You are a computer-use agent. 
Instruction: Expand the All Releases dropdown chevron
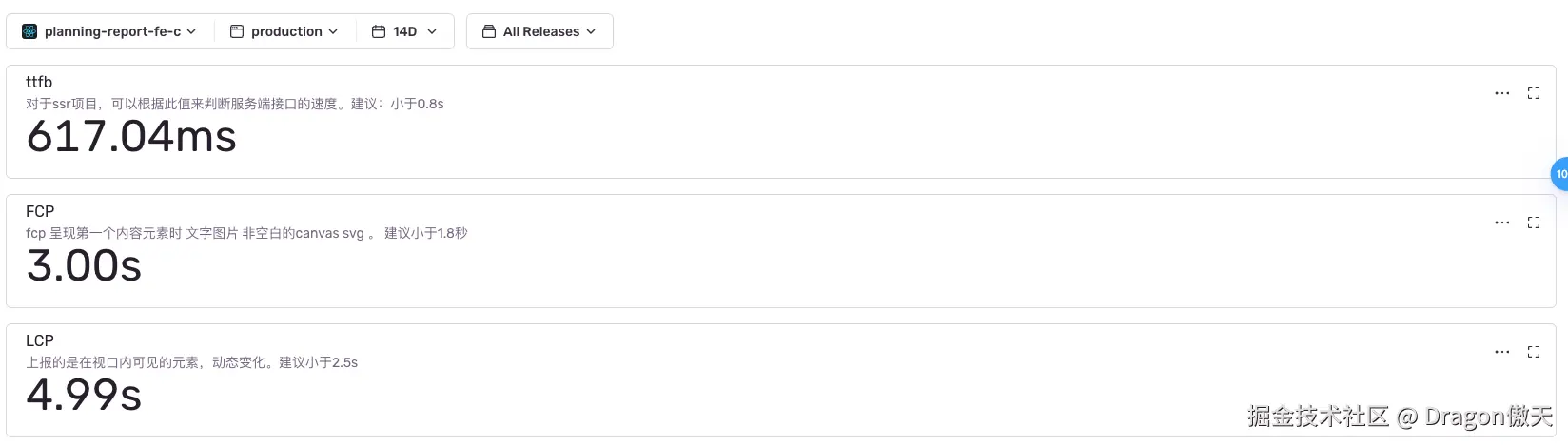[591, 31]
